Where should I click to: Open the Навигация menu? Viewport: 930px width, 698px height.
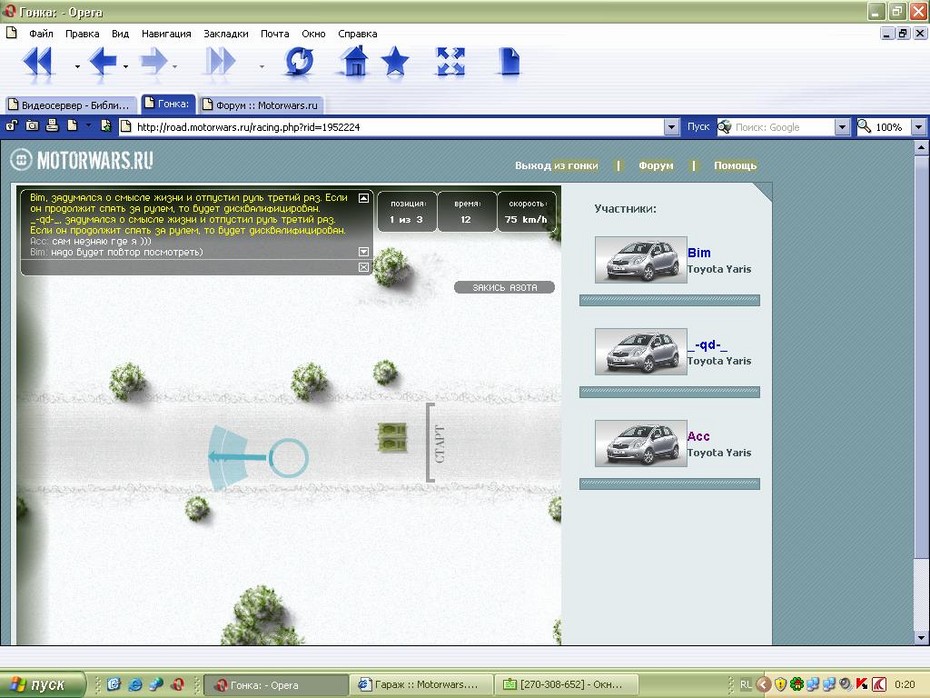166,34
